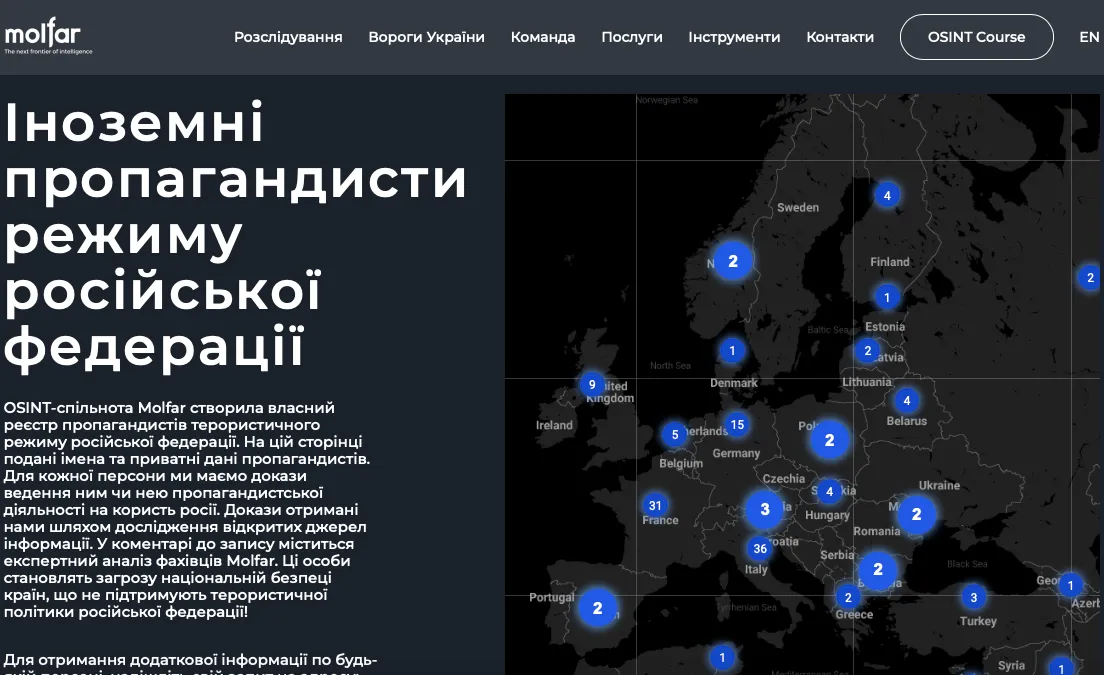This screenshot has height=675, width=1104.
Task: Switch site language to EN
Action: [x=1089, y=37]
